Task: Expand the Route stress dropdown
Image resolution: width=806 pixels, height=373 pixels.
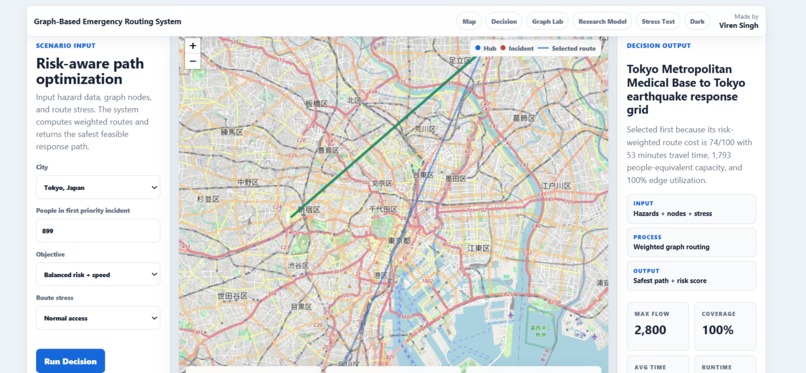Action: tap(98, 318)
